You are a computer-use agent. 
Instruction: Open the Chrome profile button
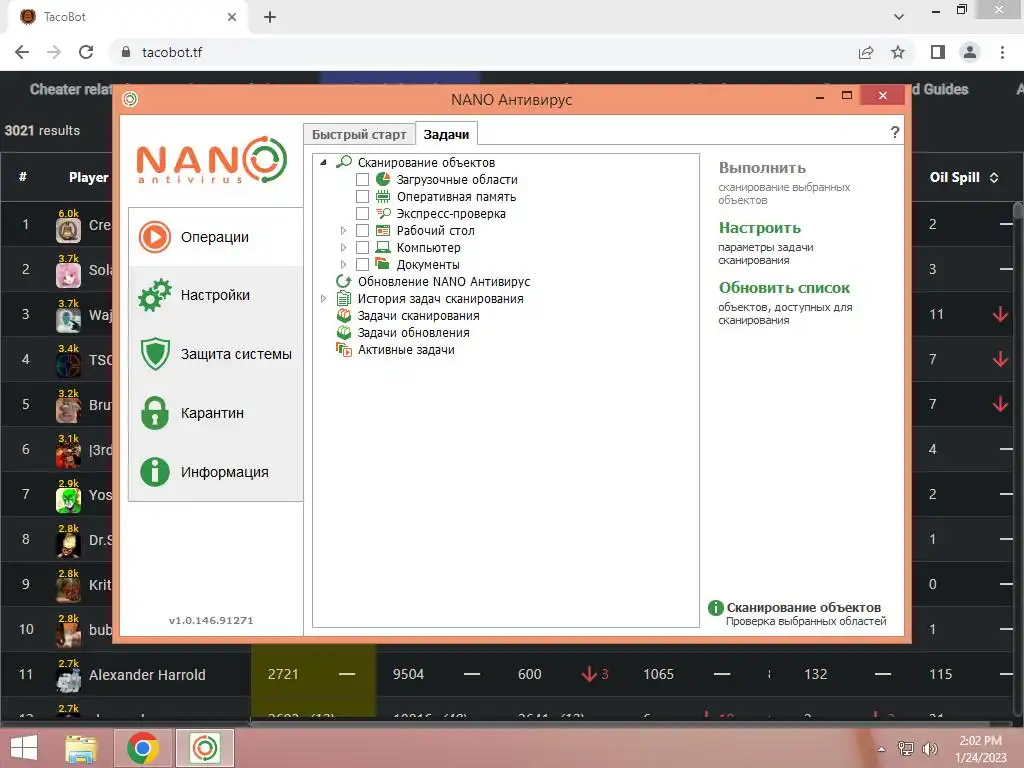pos(970,52)
